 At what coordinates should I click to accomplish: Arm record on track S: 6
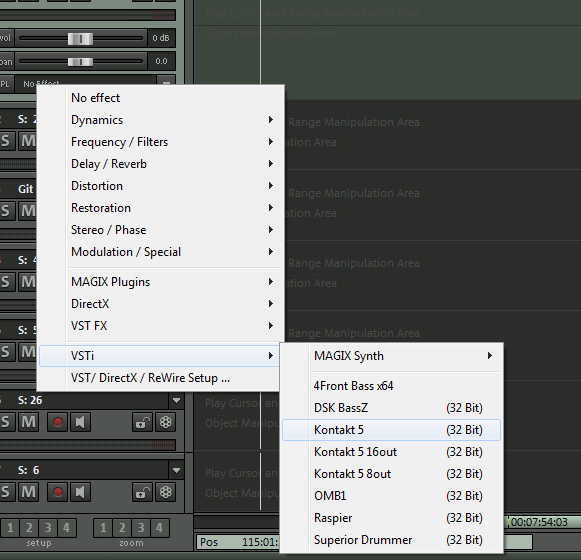(x=57, y=492)
